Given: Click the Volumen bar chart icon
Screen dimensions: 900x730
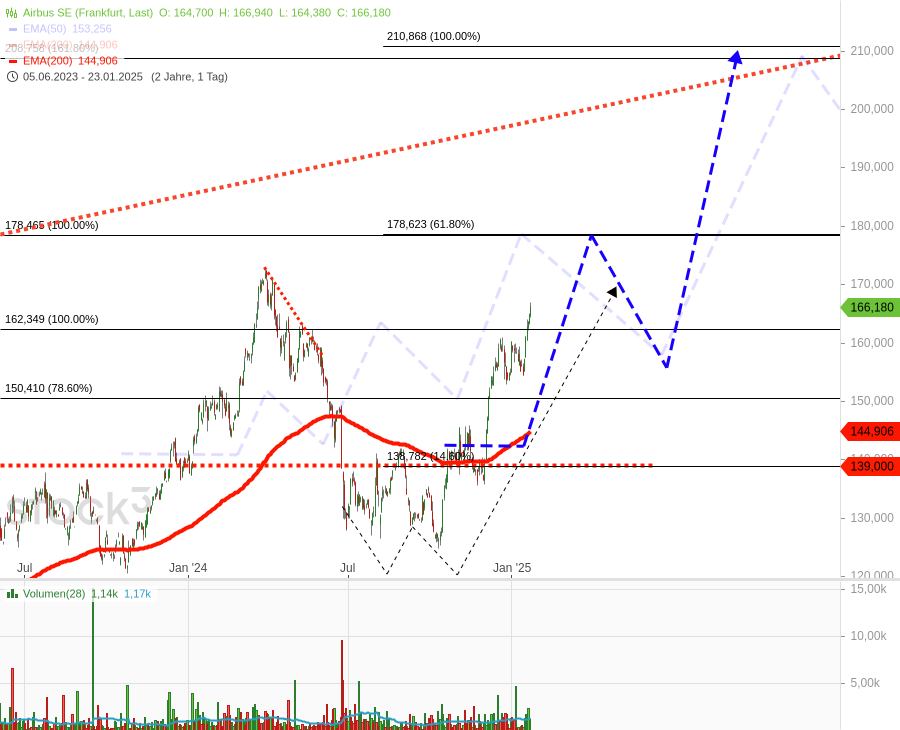Looking at the screenshot, I should [x=12, y=594].
